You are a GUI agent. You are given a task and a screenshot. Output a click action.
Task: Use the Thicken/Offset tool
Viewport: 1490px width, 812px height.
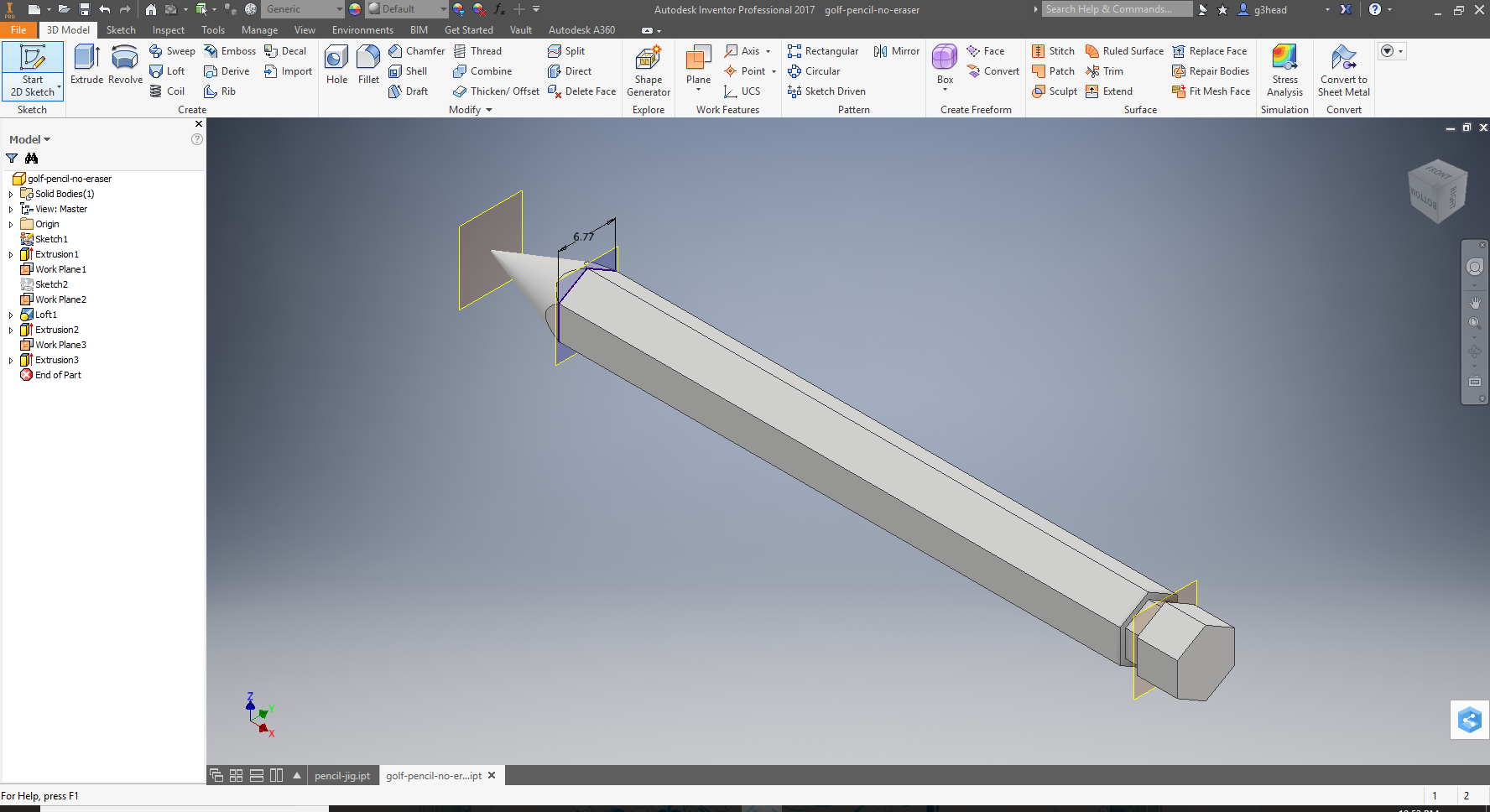pos(496,91)
